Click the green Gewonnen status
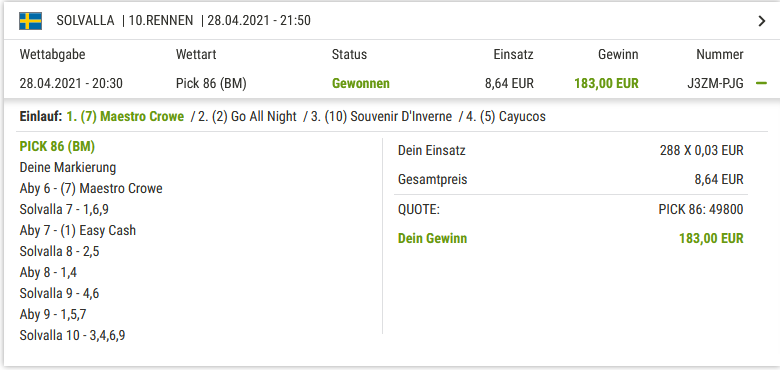Image resolution: width=780 pixels, height=370 pixels. pyautogui.click(x=361, y=84)
